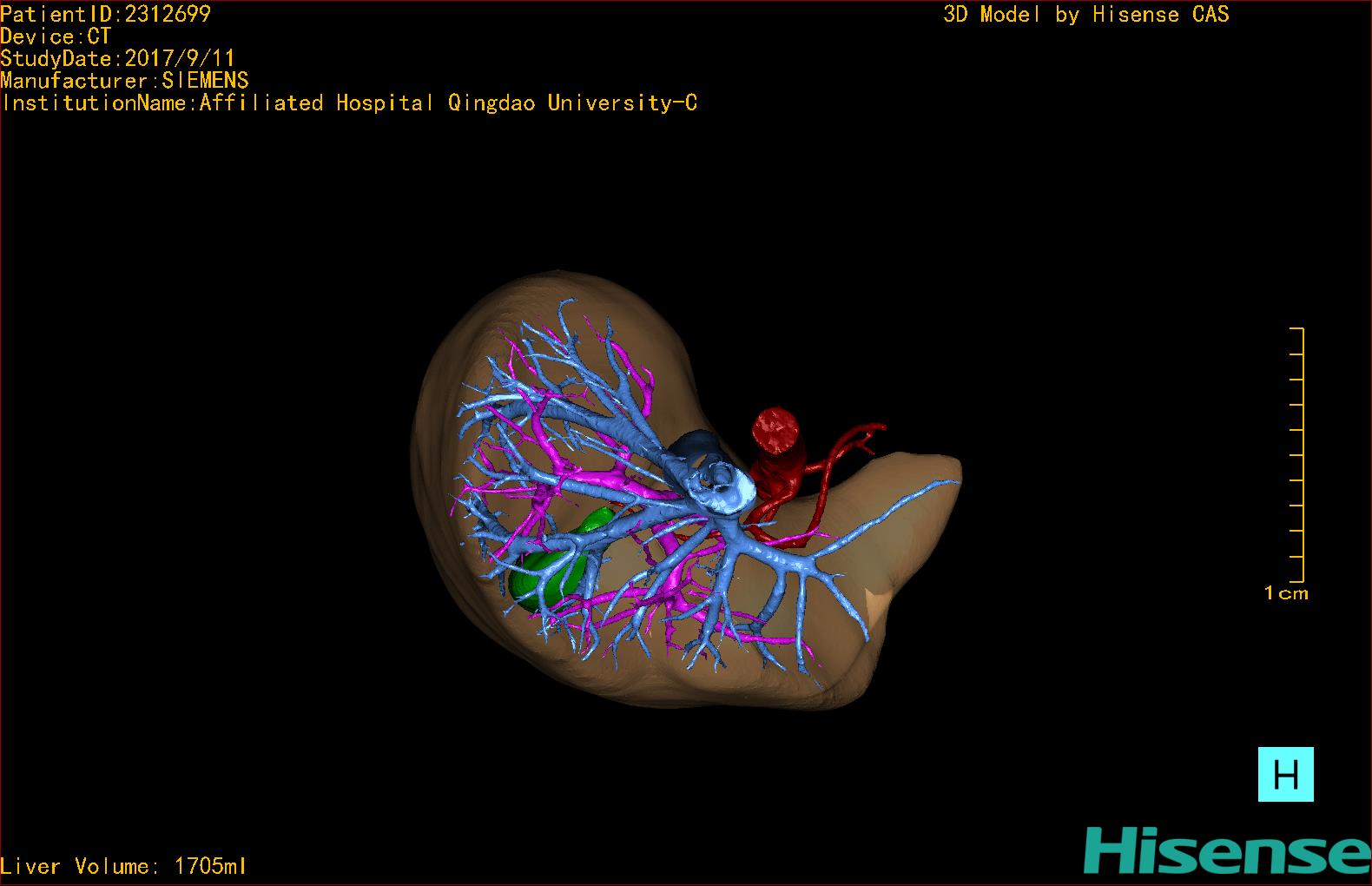
Task: Click the Hisense logo
Action: point(1226,851)
